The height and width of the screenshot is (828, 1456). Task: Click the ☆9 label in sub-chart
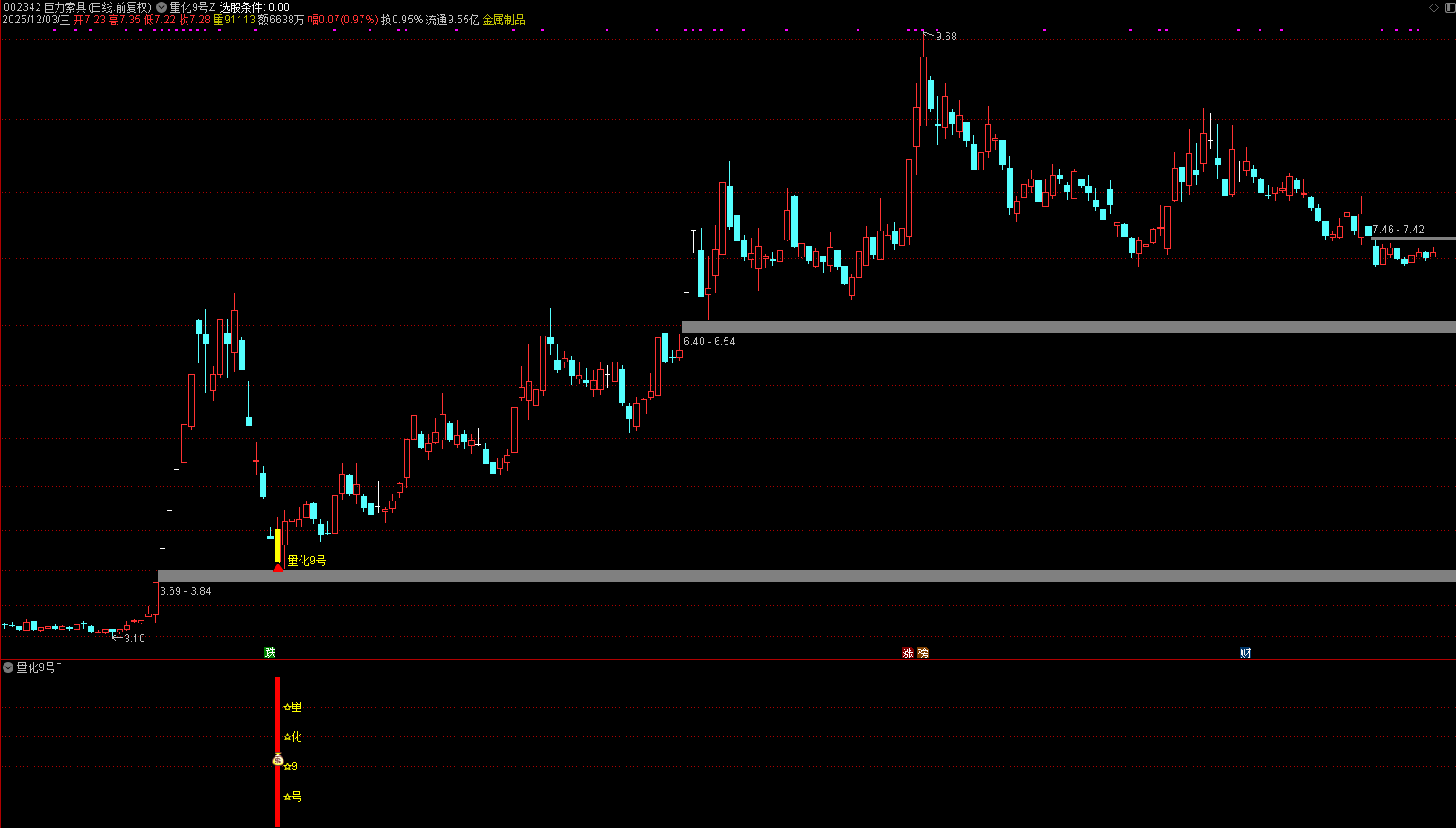(291, 767)
